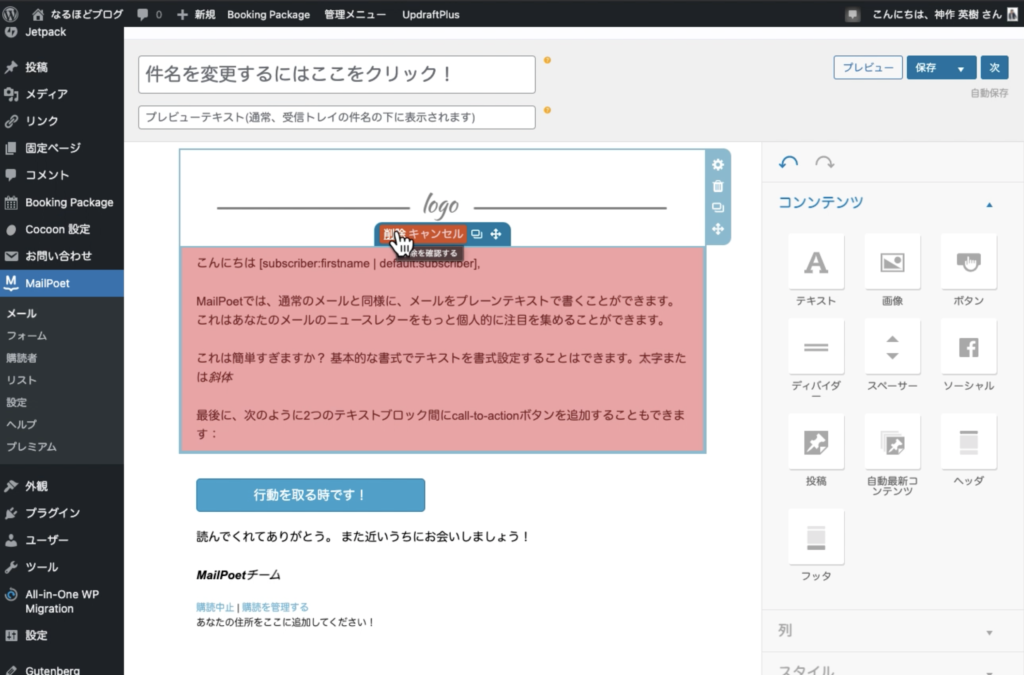This screenshot has width=1024, height=675.
Task: Open All-in-One WP Migration menu
Action: [x=61, y=601]
